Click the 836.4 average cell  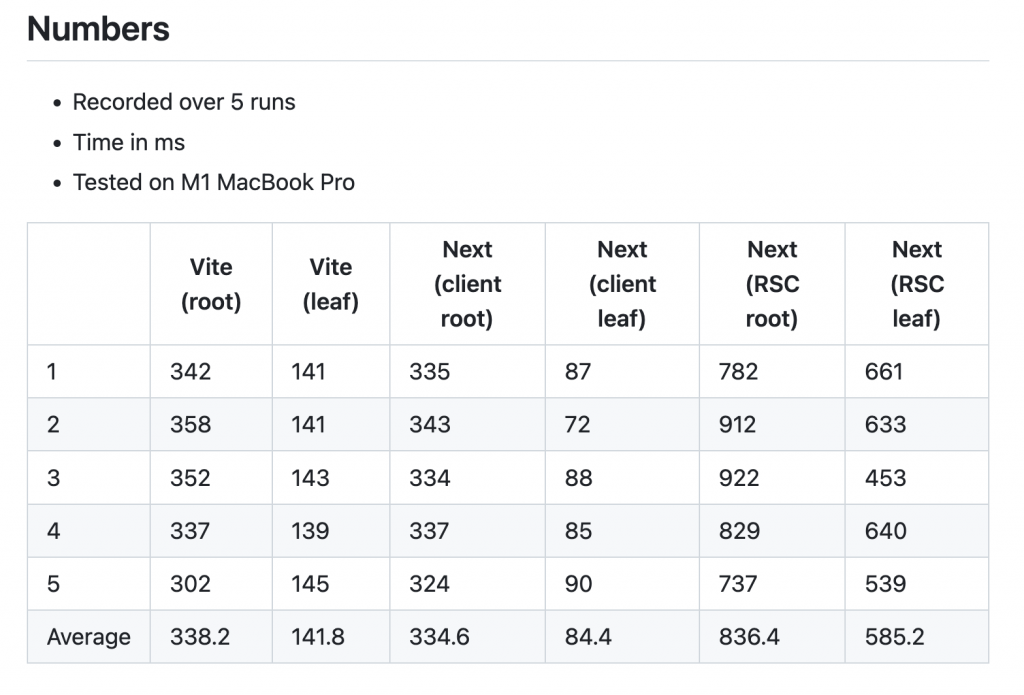pos(748,637)
